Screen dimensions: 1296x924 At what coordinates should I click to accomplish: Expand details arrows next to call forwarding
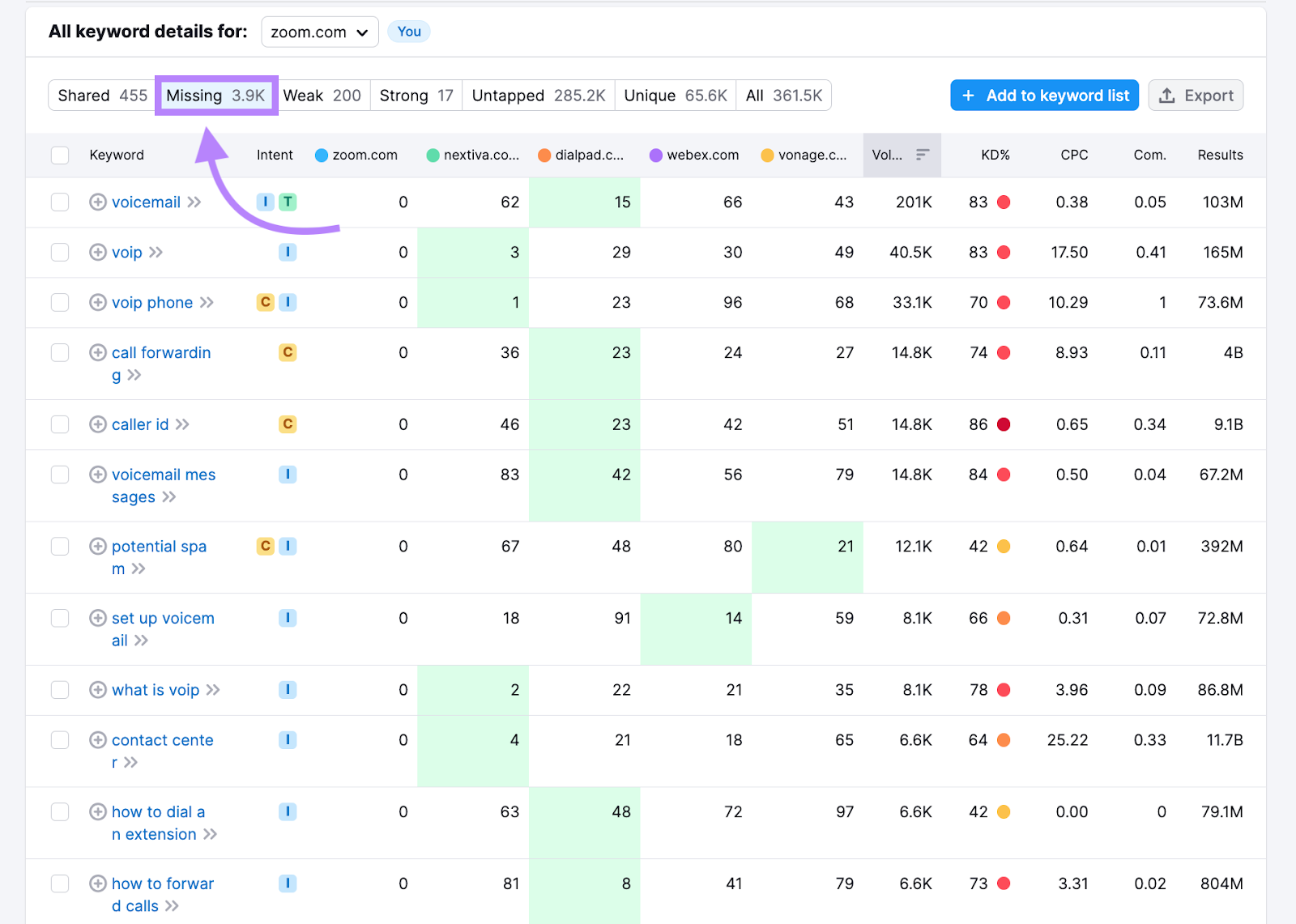(134, 374)
